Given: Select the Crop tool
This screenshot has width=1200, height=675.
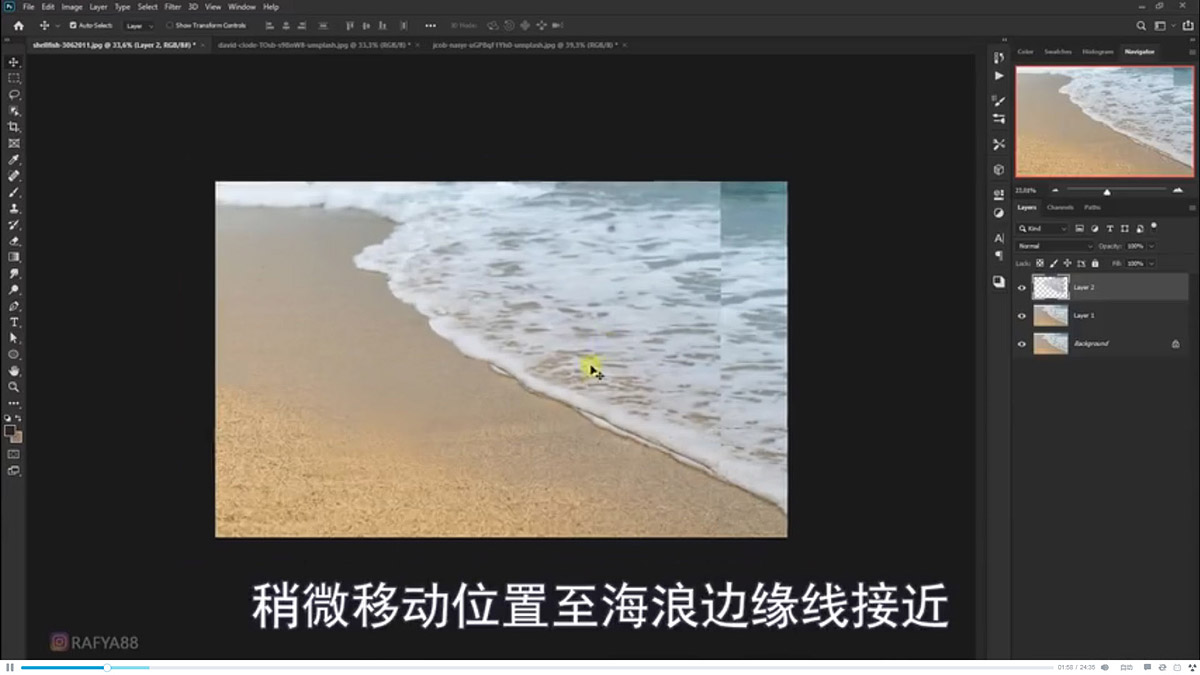Looking at the screenshot, I should (x=13, y=126).
